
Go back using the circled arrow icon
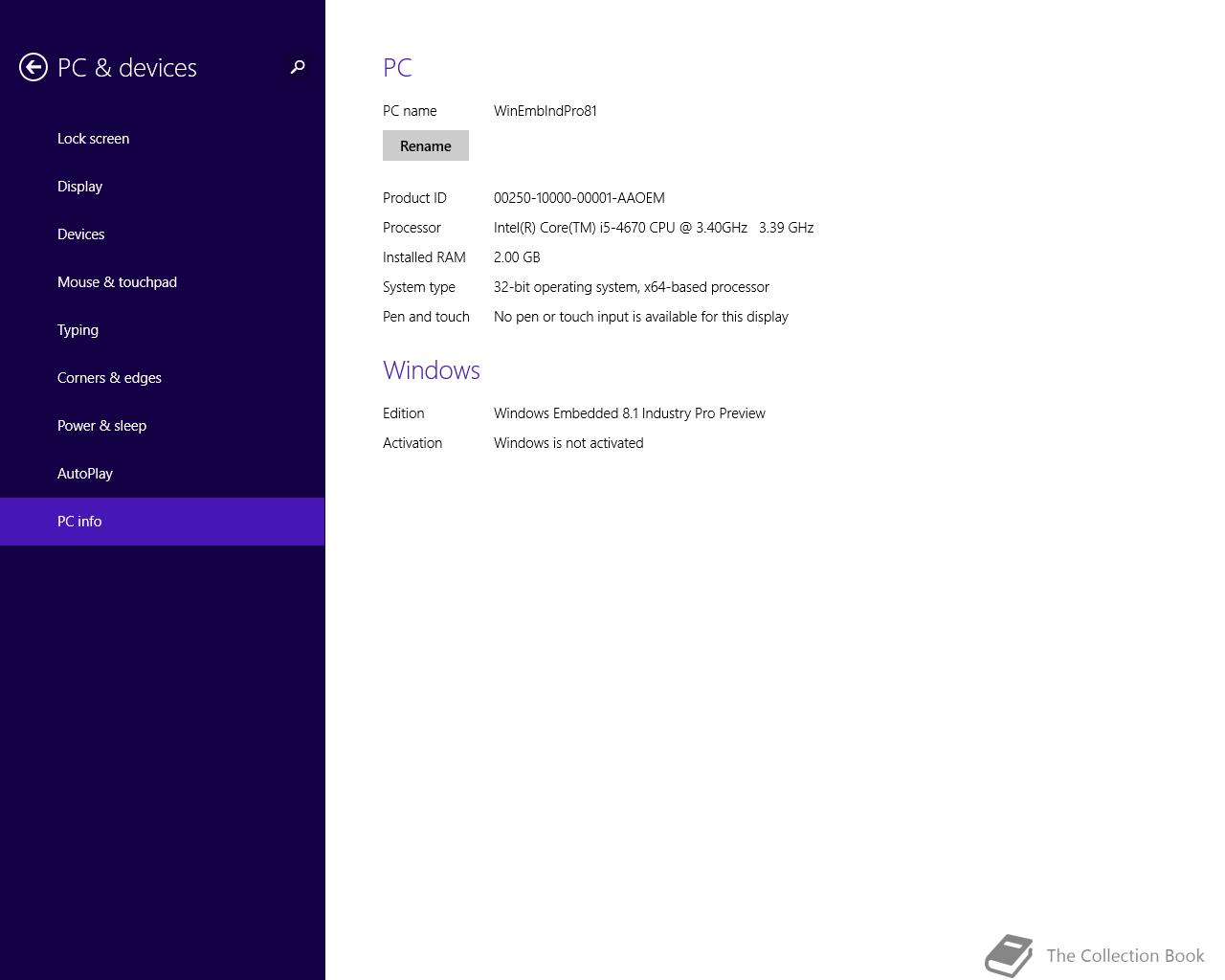tap(33, 67)
